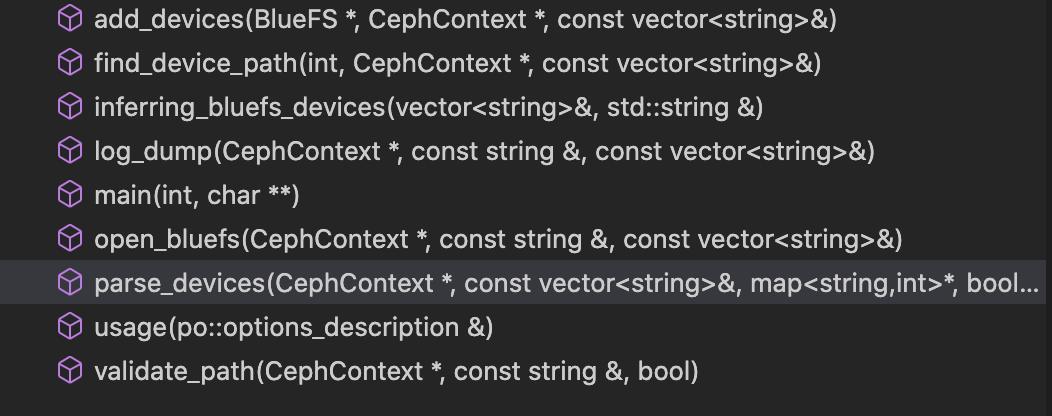Navigate to main(int, char **)

click(197, 195)
